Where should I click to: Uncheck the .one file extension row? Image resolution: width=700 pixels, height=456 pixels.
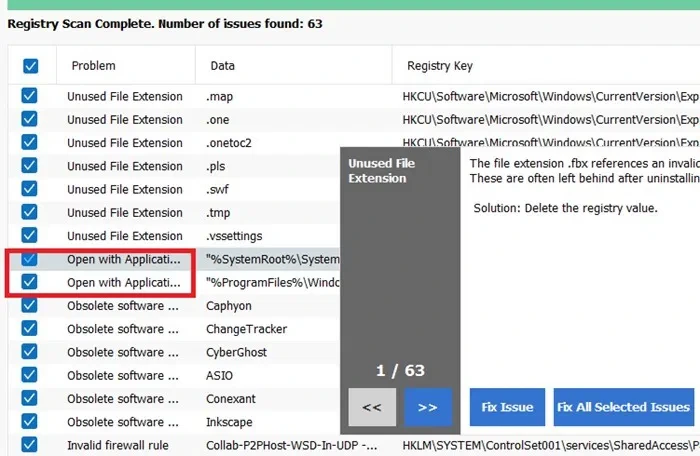(29, 119)
